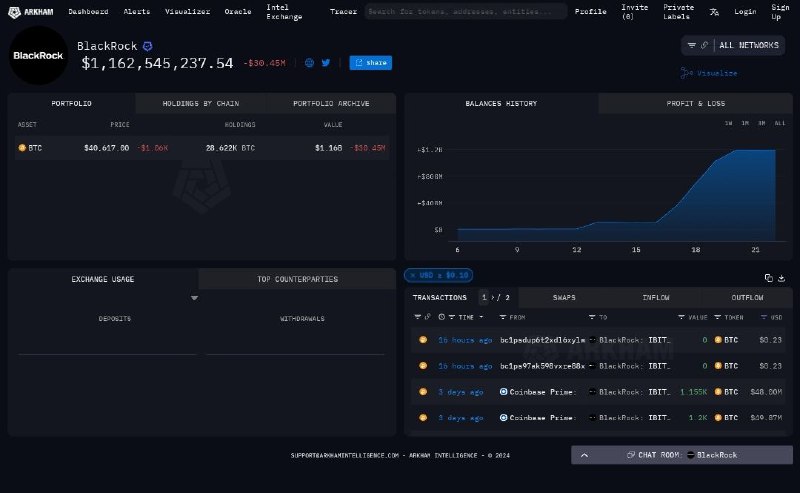
Task: Switch to the Holdings by Chain tab
Action: click(x=201, y=104)
